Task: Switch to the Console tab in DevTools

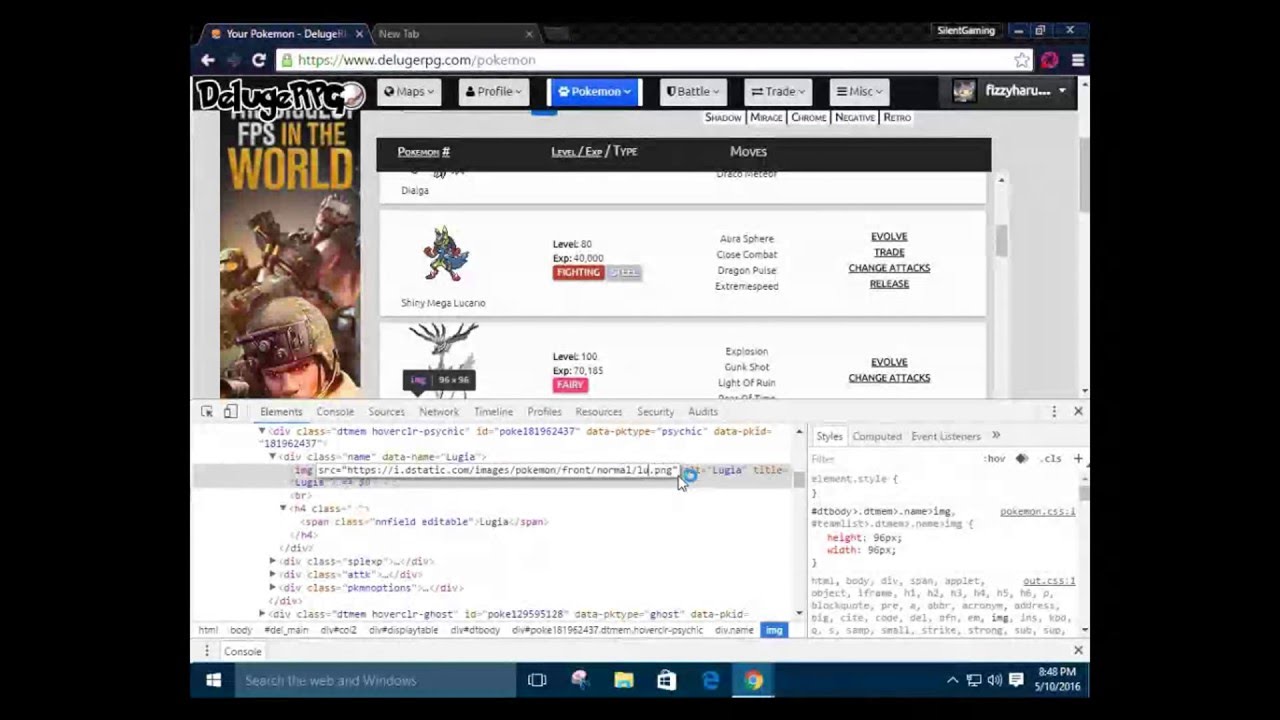Action: (x=335, y=411)
